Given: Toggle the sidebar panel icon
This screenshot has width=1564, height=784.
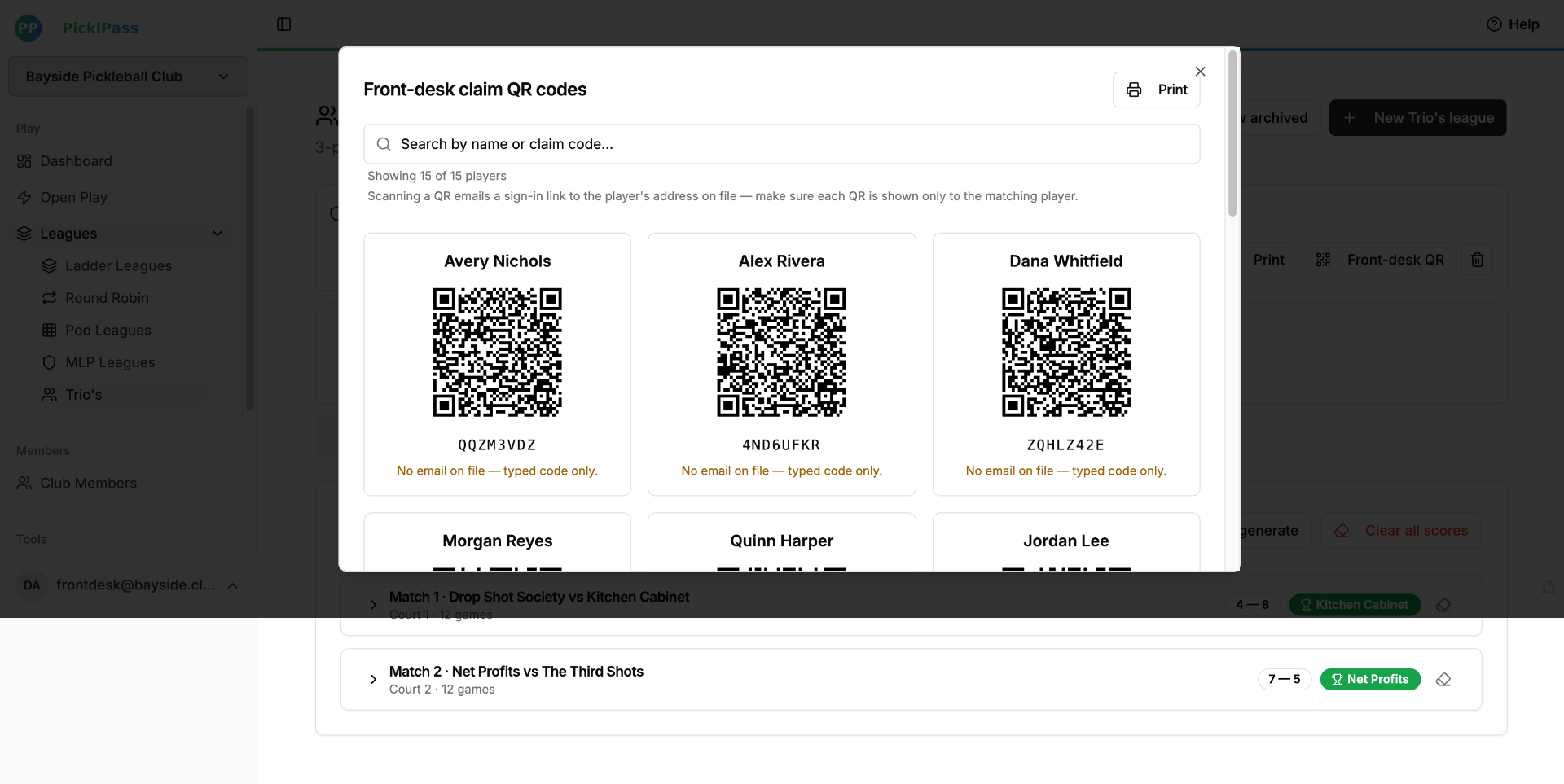Looking at the screenshot, I should point(284,24).
